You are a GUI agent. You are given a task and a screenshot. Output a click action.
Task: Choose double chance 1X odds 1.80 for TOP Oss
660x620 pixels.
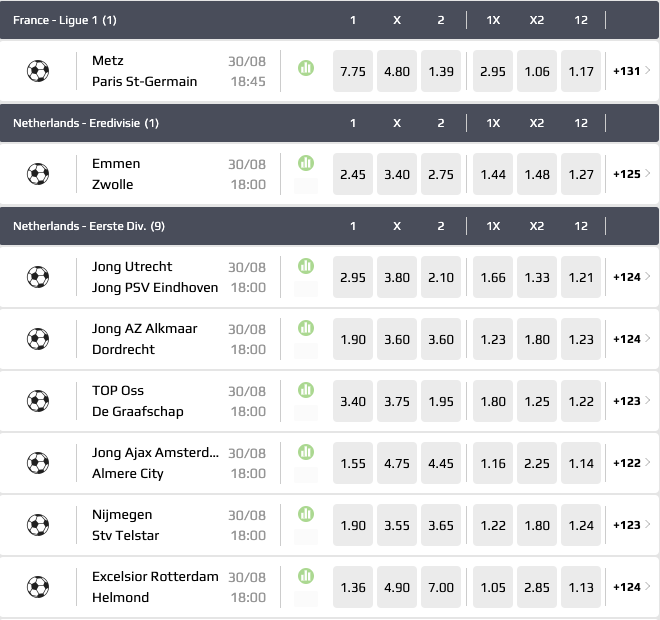pyautogui.click(x=493, y=401)
